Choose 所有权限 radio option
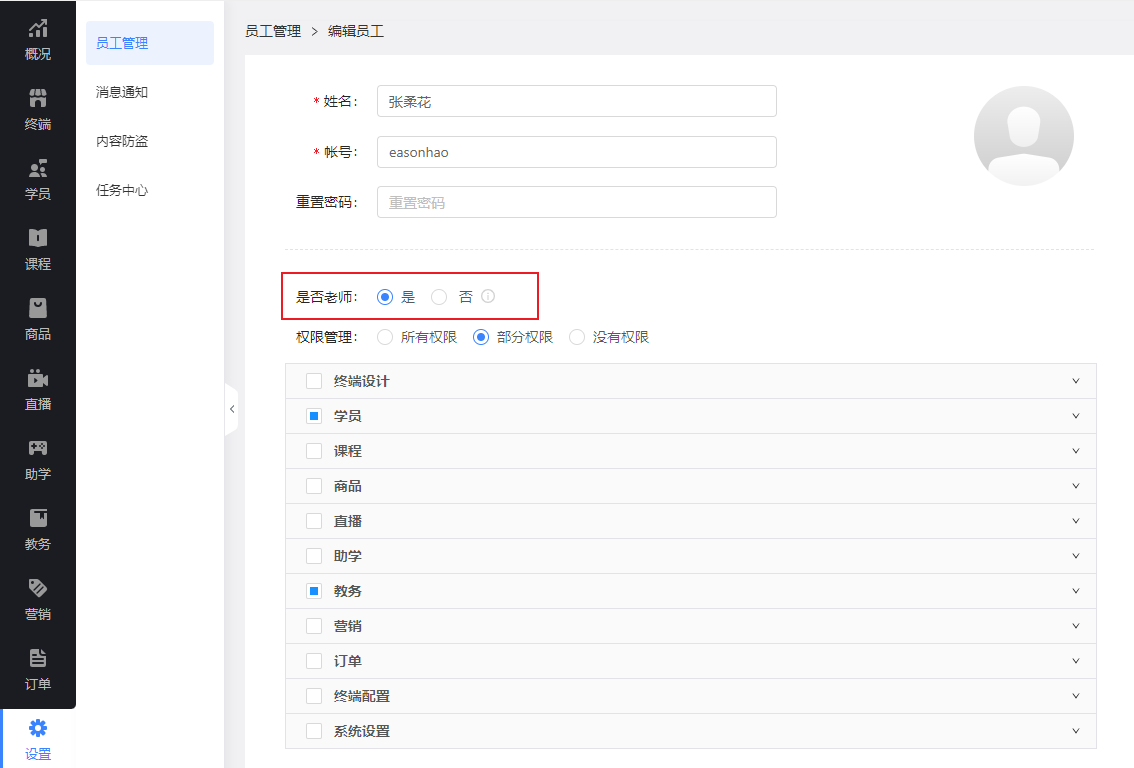The height and width of the screenshot is (768, 1134). [x=385, y=337]
